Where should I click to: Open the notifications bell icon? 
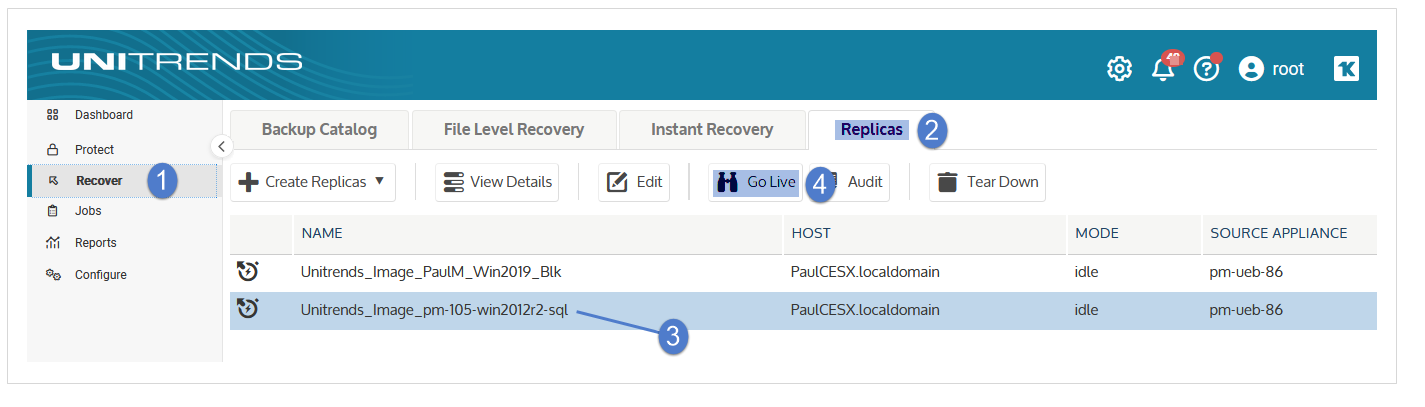(1163, 69)
